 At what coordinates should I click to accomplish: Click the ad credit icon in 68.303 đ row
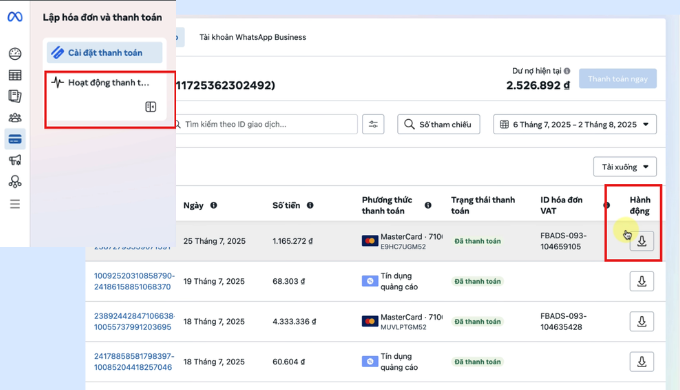pyautogui.click(x=370, y=281)
